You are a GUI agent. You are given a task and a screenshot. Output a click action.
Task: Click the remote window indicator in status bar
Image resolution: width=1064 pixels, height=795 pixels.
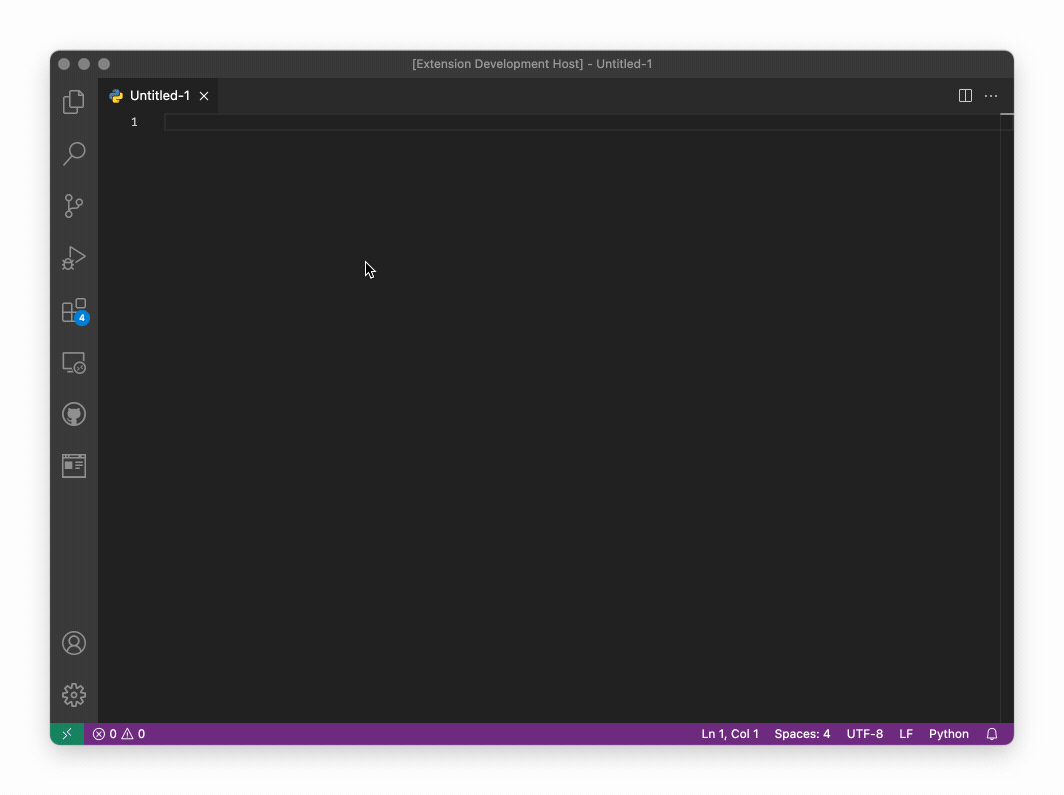(67, 734)
